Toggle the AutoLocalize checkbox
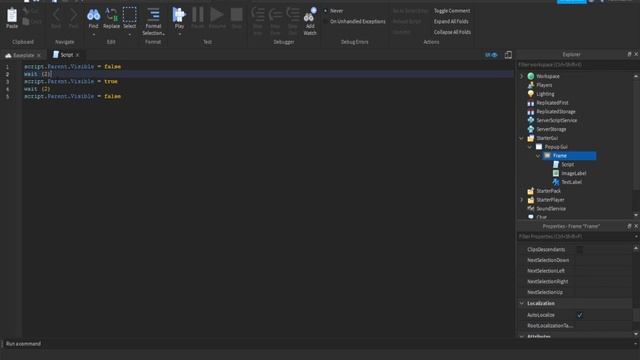Screen dimensions: 640x360 580,315
